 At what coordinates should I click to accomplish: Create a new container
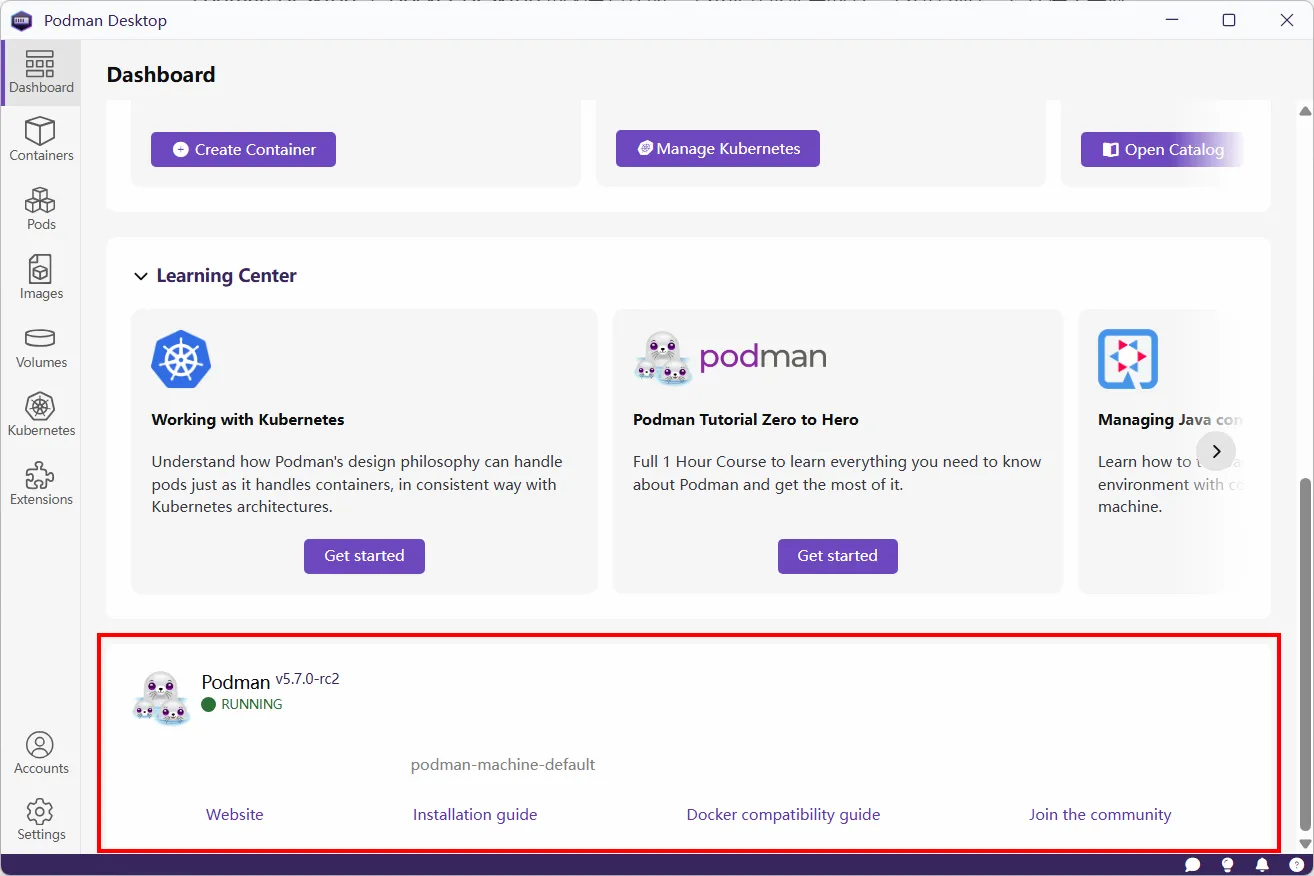(243, 149)
